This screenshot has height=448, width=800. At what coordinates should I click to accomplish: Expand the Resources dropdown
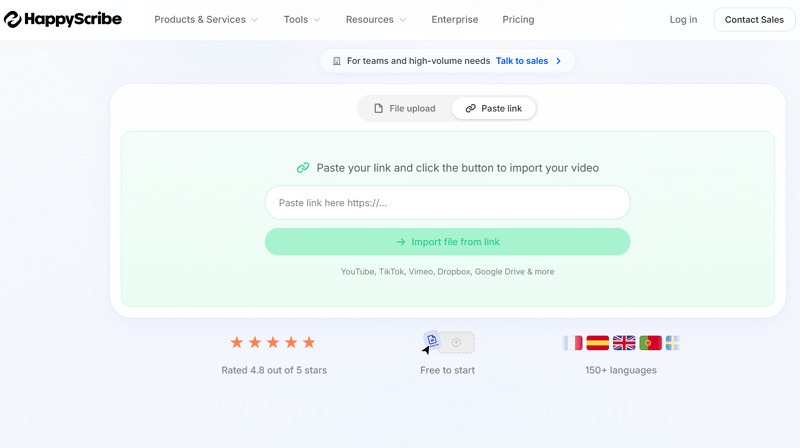click(376, 19)
